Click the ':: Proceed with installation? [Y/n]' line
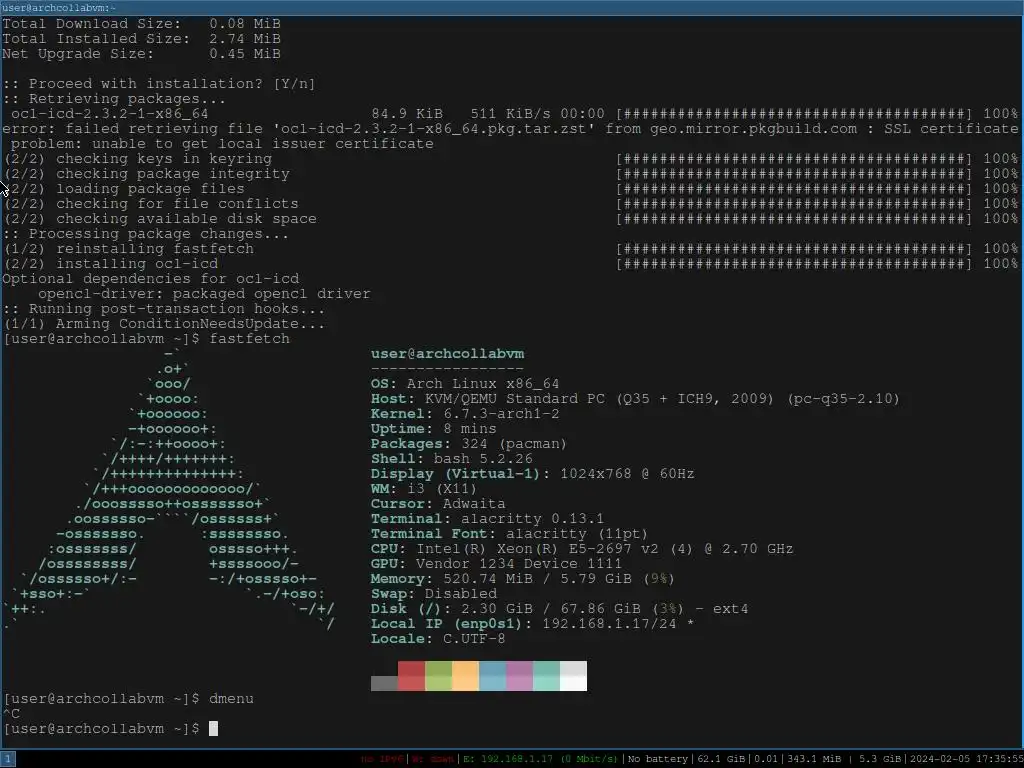 159,84
